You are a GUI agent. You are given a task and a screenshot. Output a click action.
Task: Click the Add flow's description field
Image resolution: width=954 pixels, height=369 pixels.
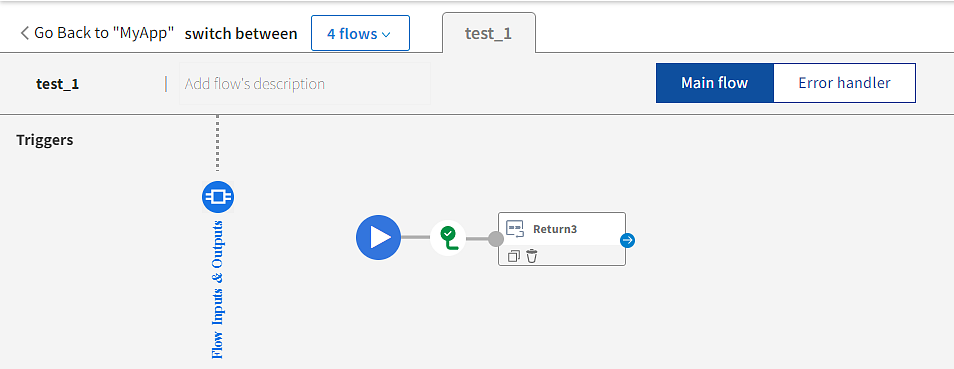tap(305, 83)
